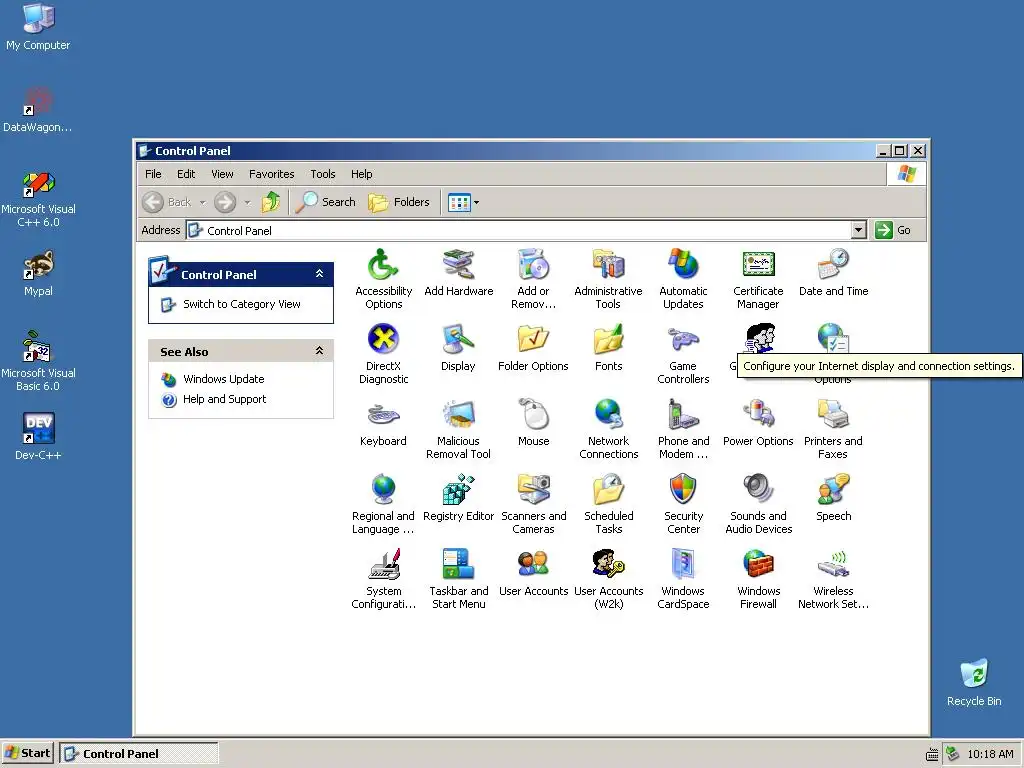Expand the Address bar dropdown arrow
This screenshot has width=1024, height=768.
[x=859, y=230]
